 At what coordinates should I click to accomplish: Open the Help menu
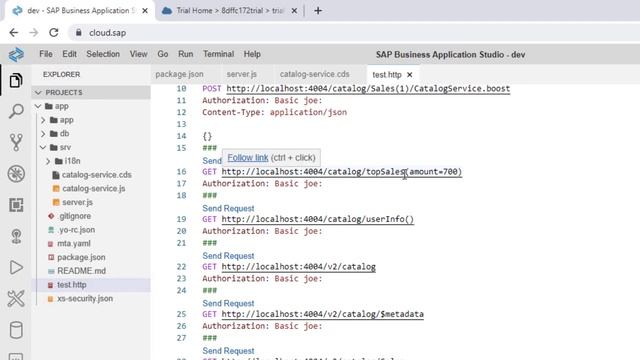(252, 54)
